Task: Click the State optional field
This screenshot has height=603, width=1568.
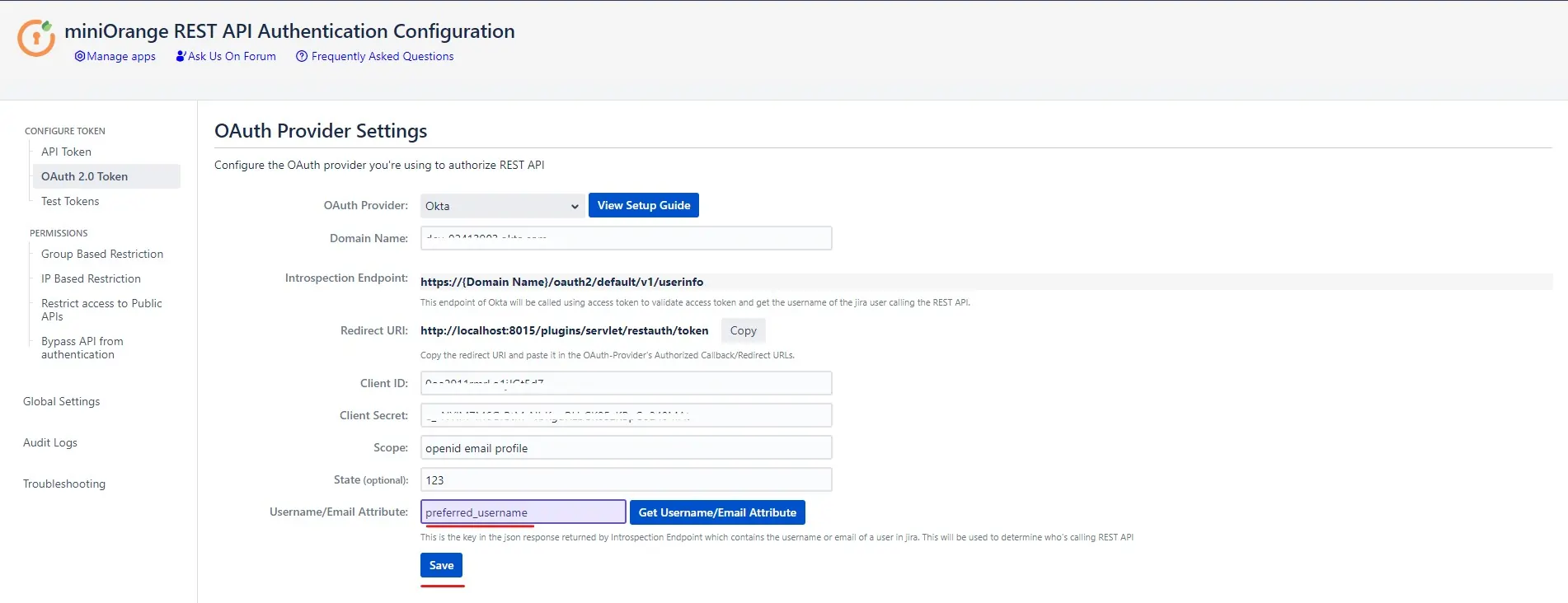Action: 626,479
